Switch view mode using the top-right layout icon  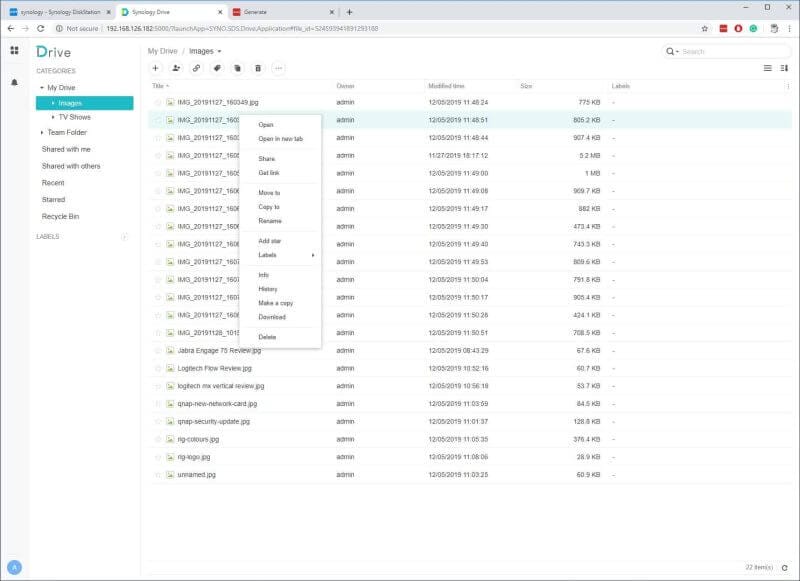(x=783, y=67)
